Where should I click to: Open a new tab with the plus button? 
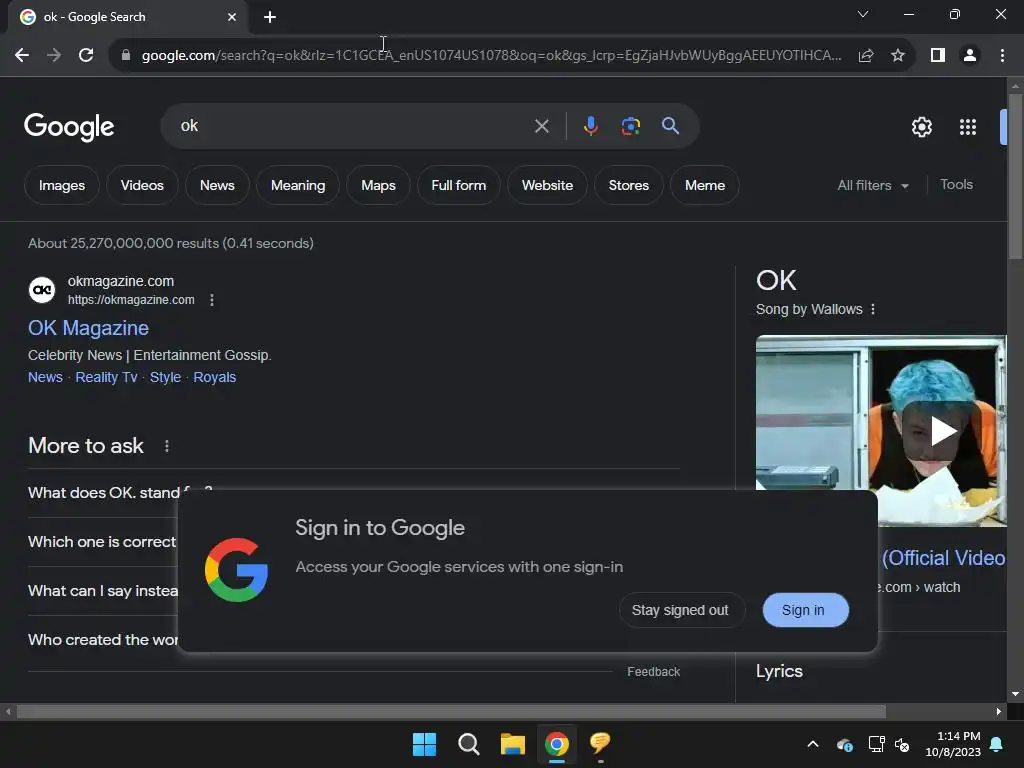click(270, 17)
